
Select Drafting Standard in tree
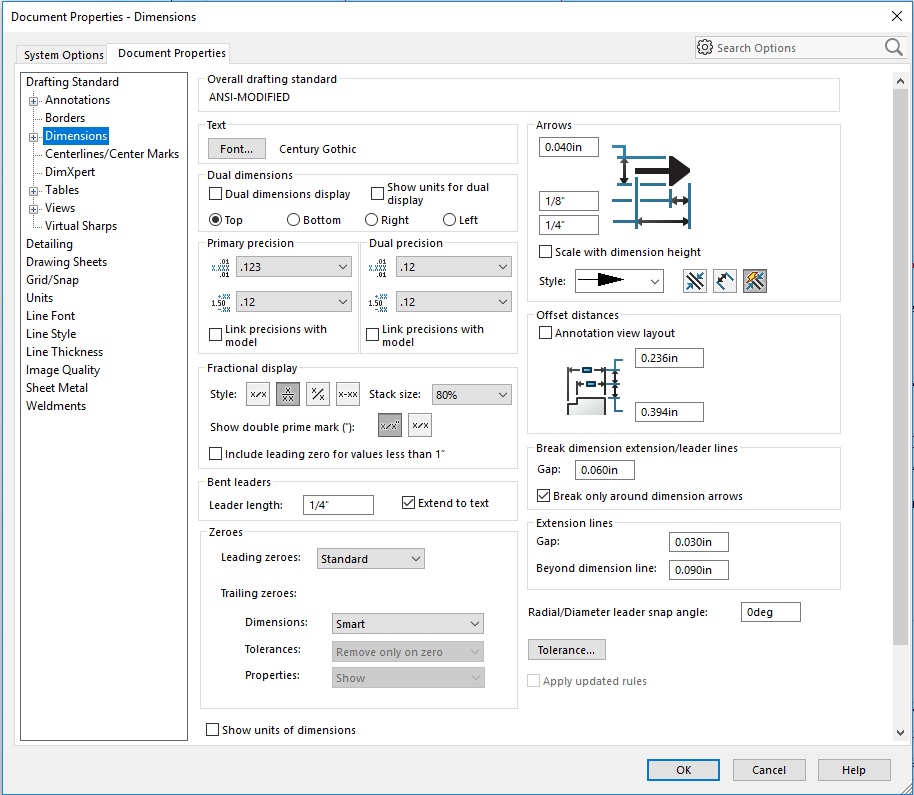72,82
